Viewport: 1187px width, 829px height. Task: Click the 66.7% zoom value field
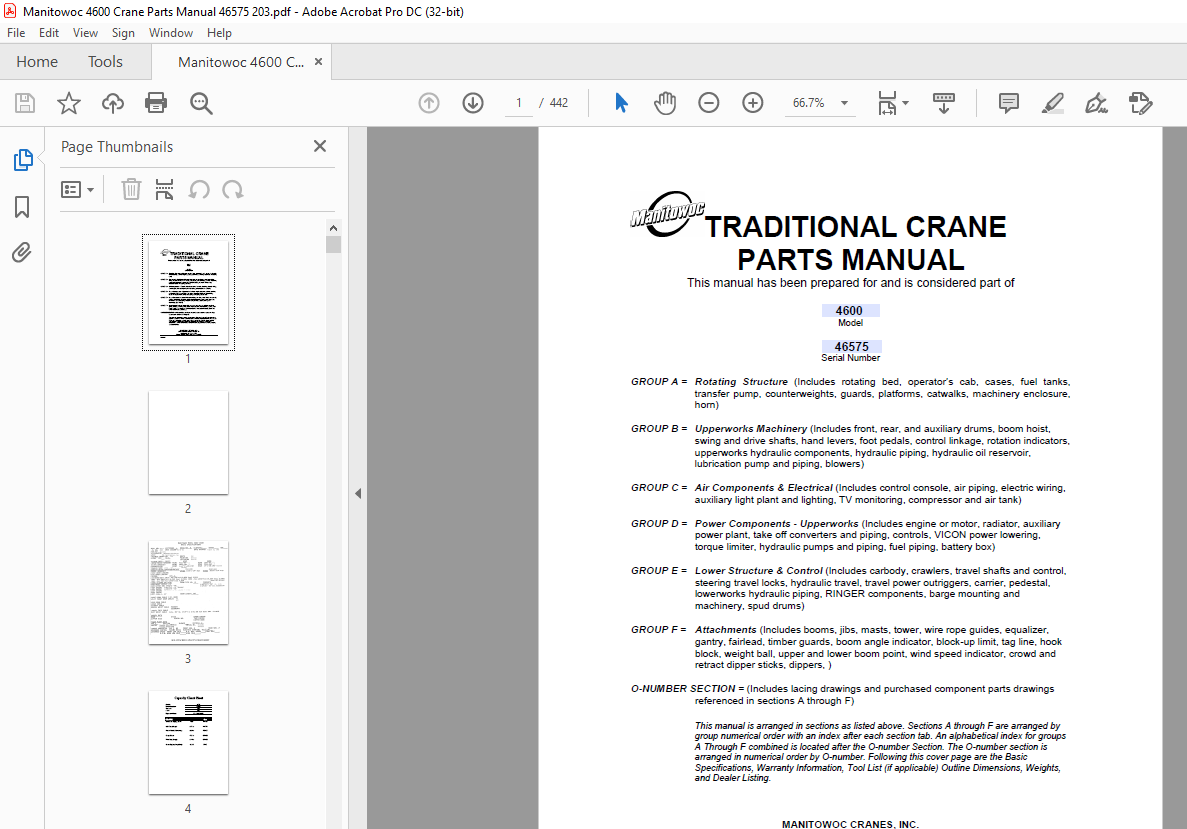[x=808, y=103]
